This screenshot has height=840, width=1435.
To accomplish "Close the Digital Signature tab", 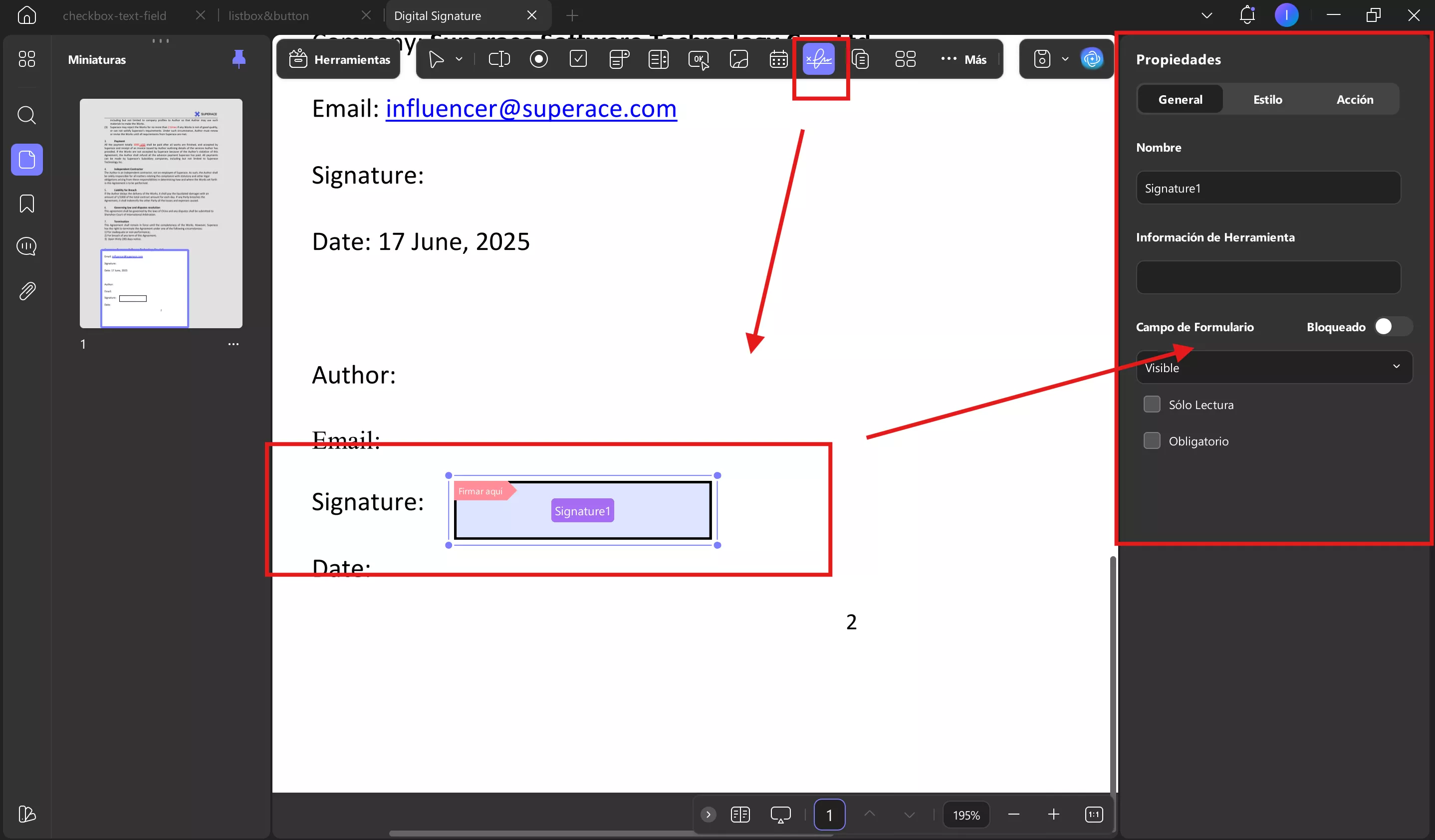I will click(532, 15).
